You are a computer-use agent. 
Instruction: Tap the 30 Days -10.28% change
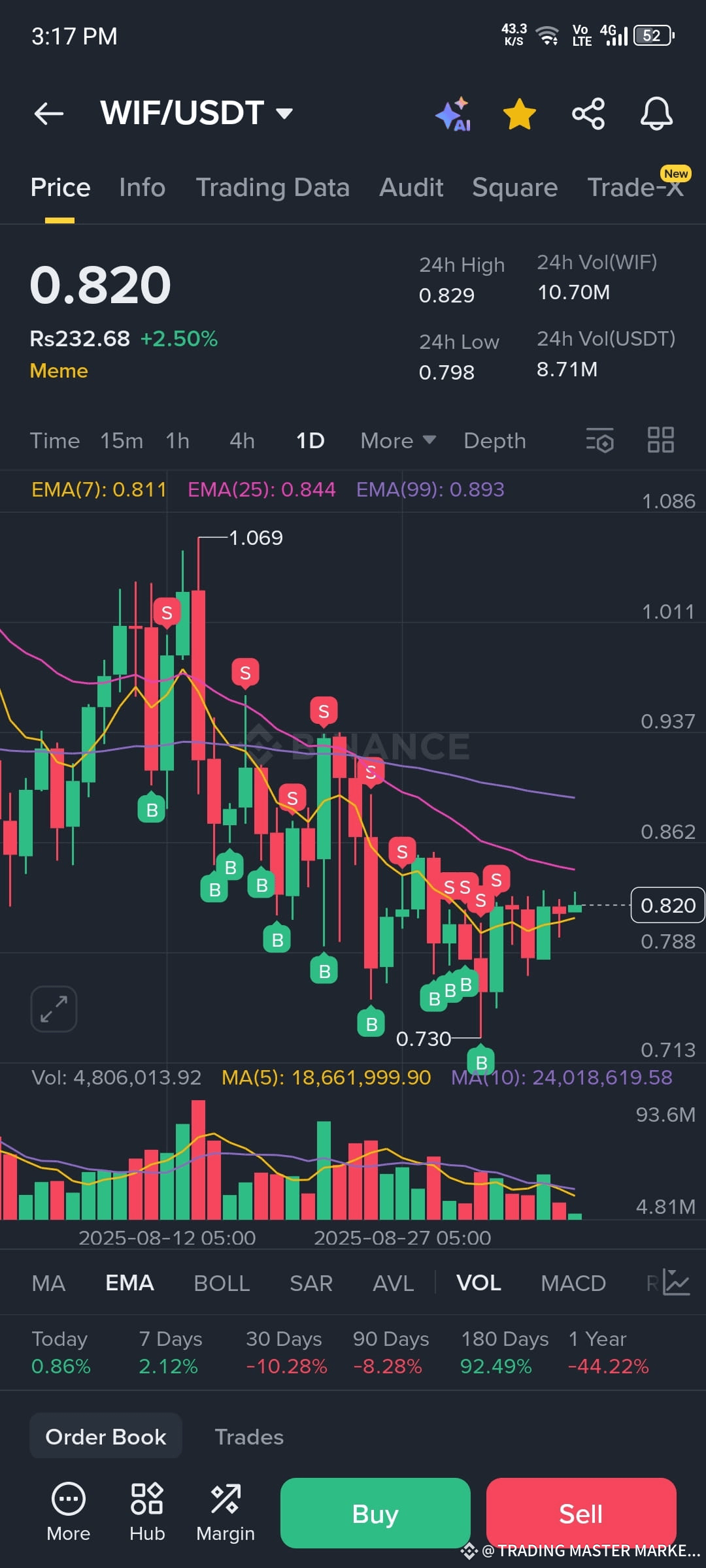coord(286,1352)
